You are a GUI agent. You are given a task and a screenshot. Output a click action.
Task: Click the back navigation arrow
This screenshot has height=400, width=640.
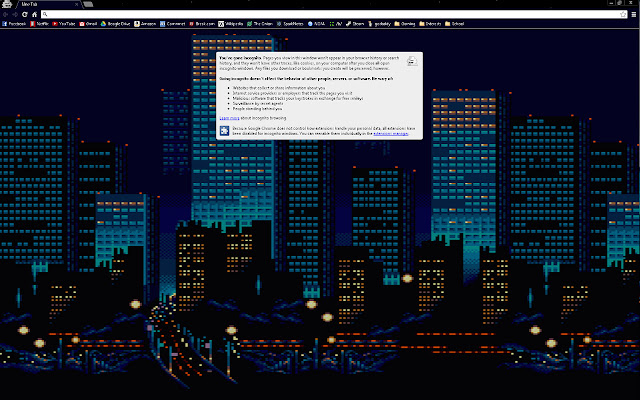click(5, 14)
